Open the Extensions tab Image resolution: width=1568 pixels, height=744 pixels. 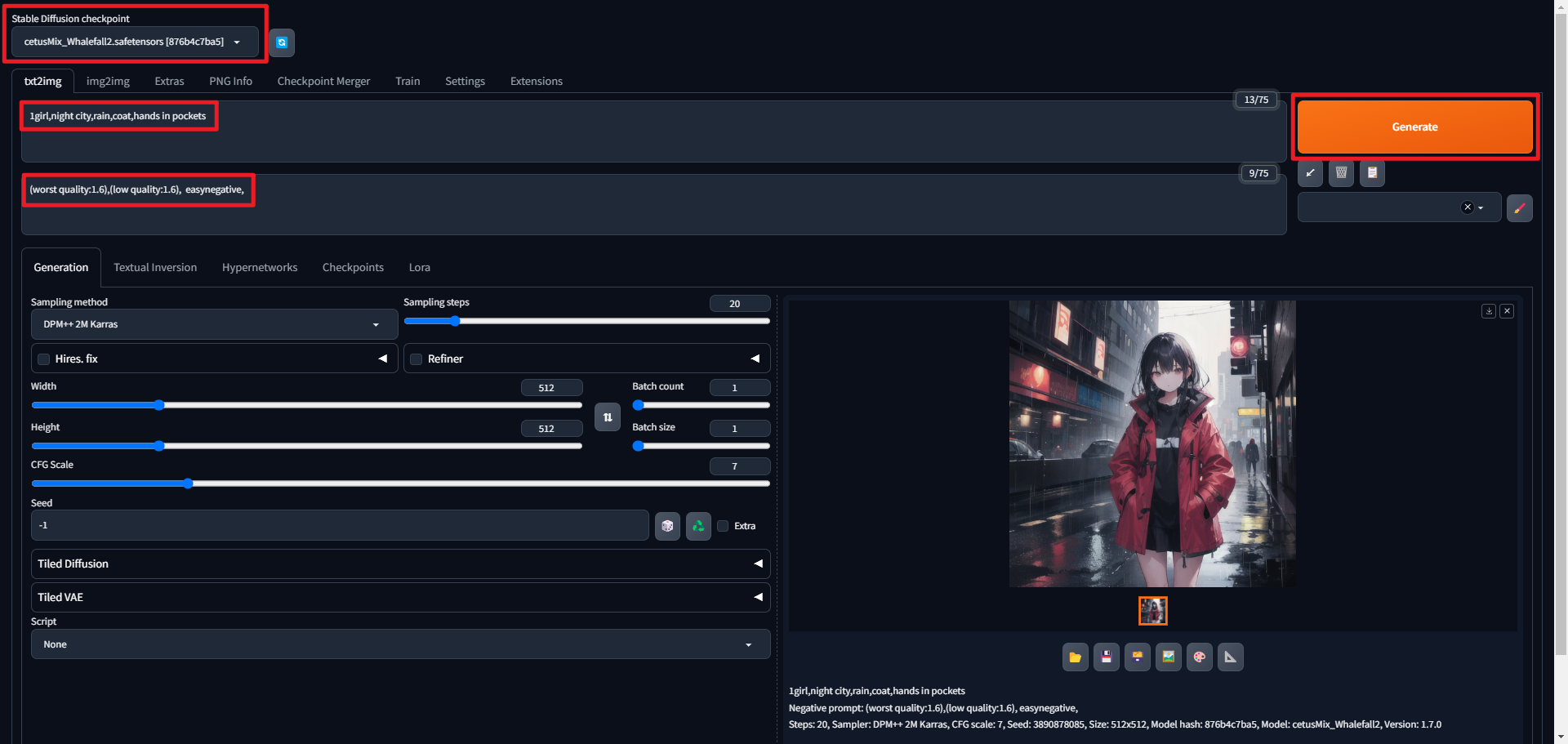(536, 81)
